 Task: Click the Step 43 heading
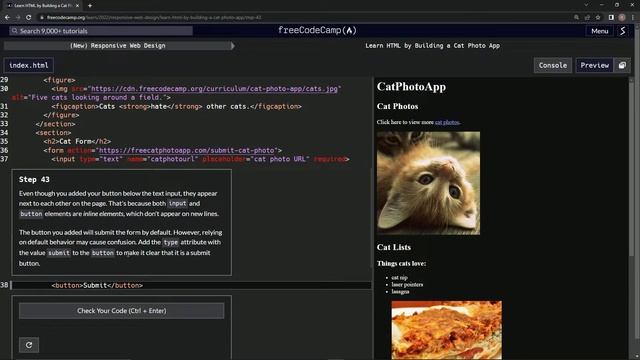coord(34,180)
